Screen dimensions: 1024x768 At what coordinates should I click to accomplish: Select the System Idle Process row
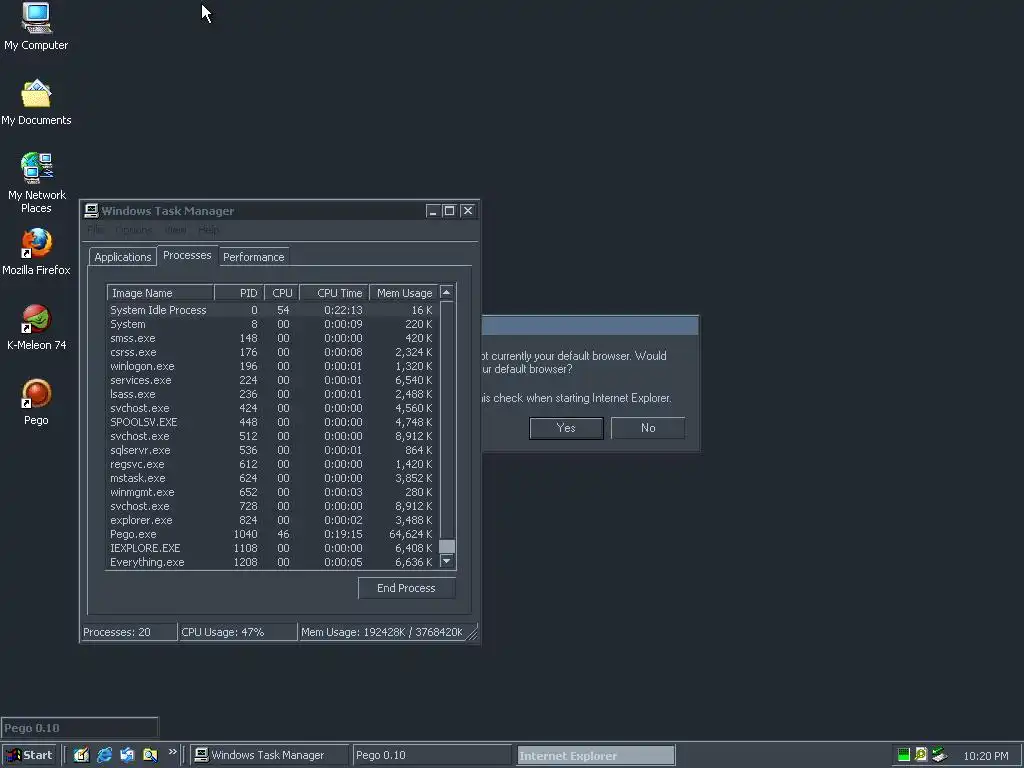[x=272, y=310]
